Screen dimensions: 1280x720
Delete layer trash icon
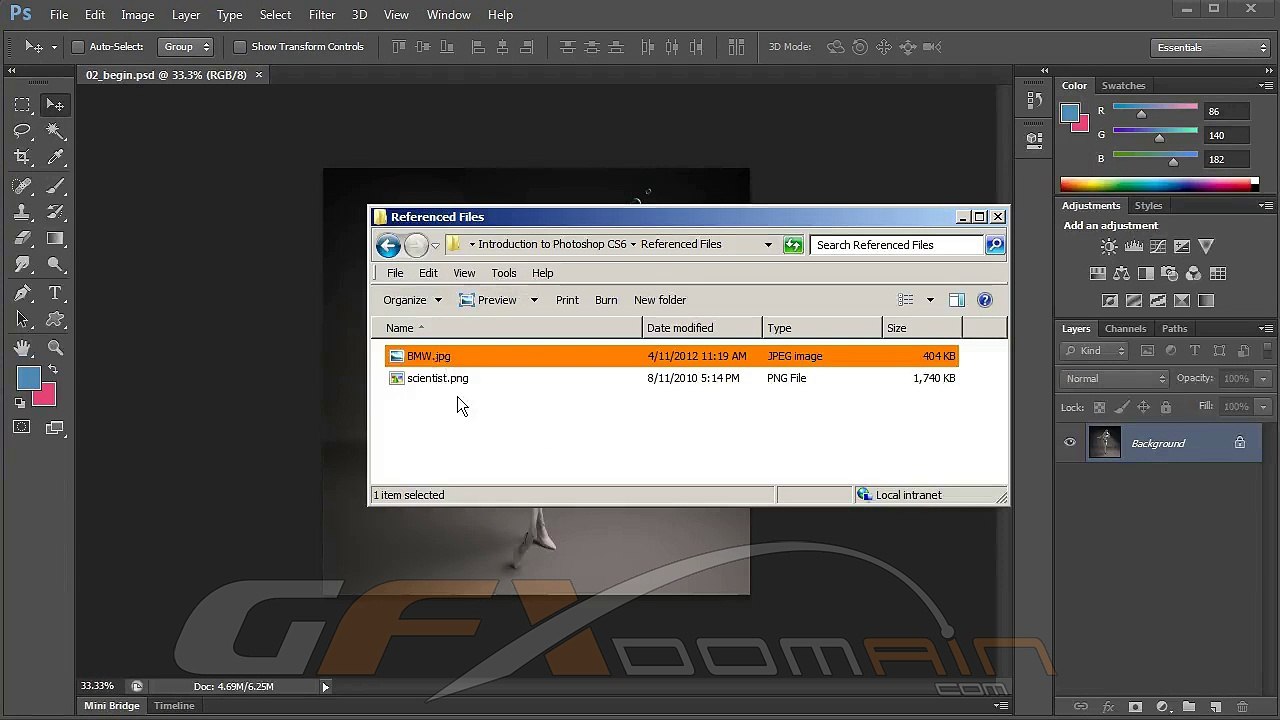click(x=1242, y=707)
